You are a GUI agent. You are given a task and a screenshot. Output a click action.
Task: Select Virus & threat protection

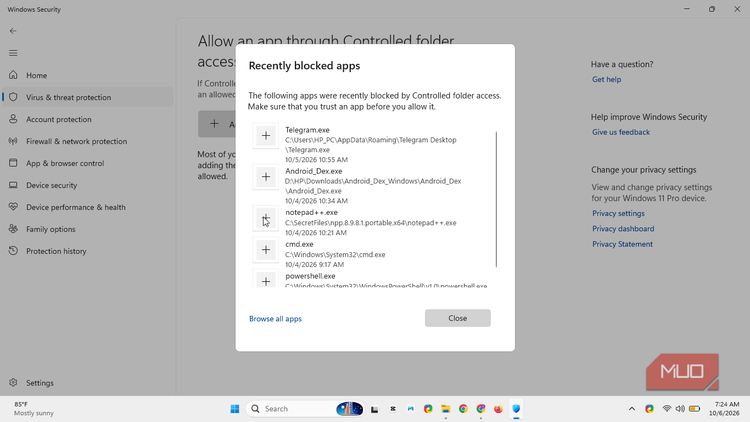tap(88, 97)
